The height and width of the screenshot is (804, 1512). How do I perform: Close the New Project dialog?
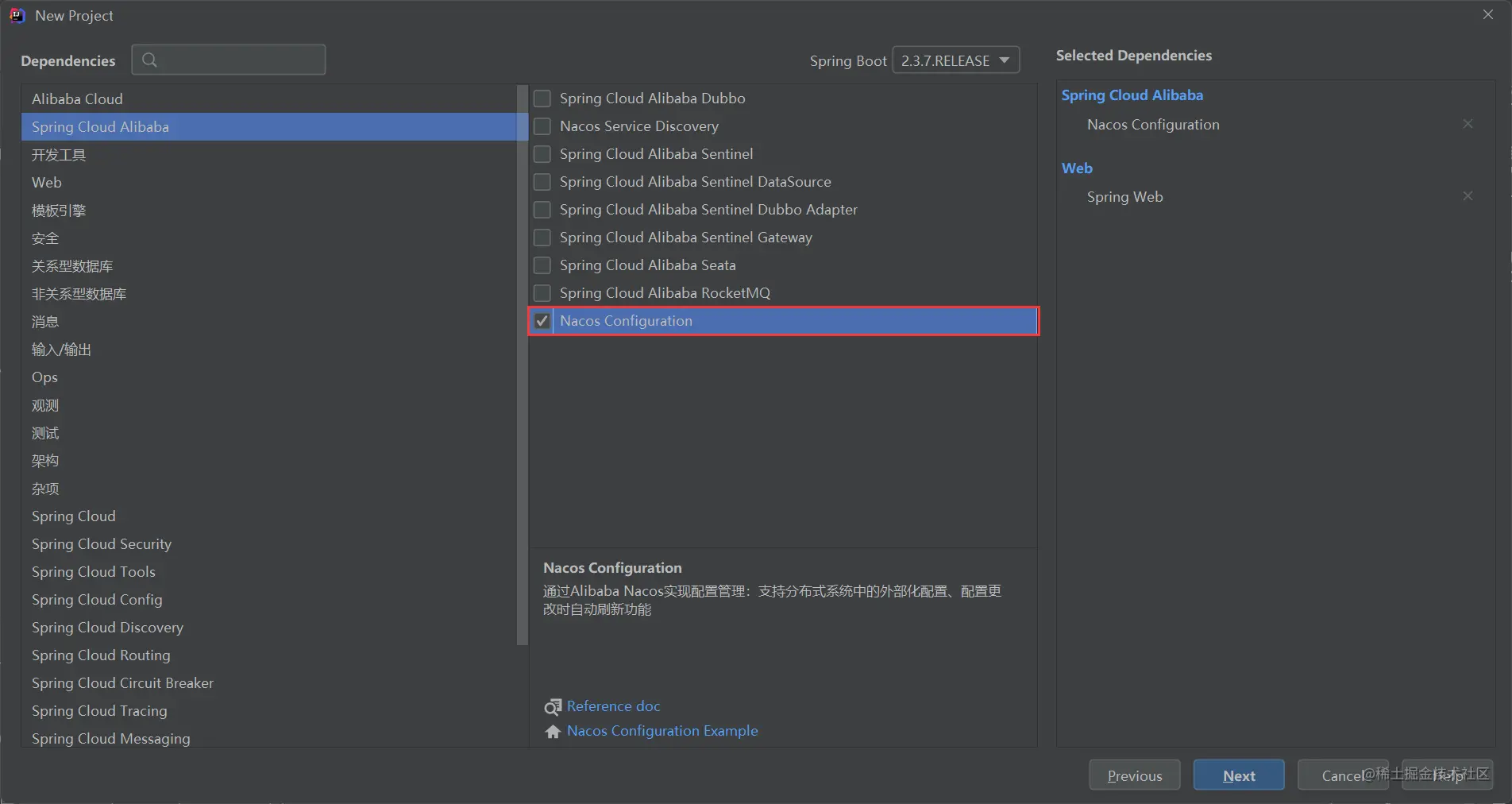coord(1487,14)
